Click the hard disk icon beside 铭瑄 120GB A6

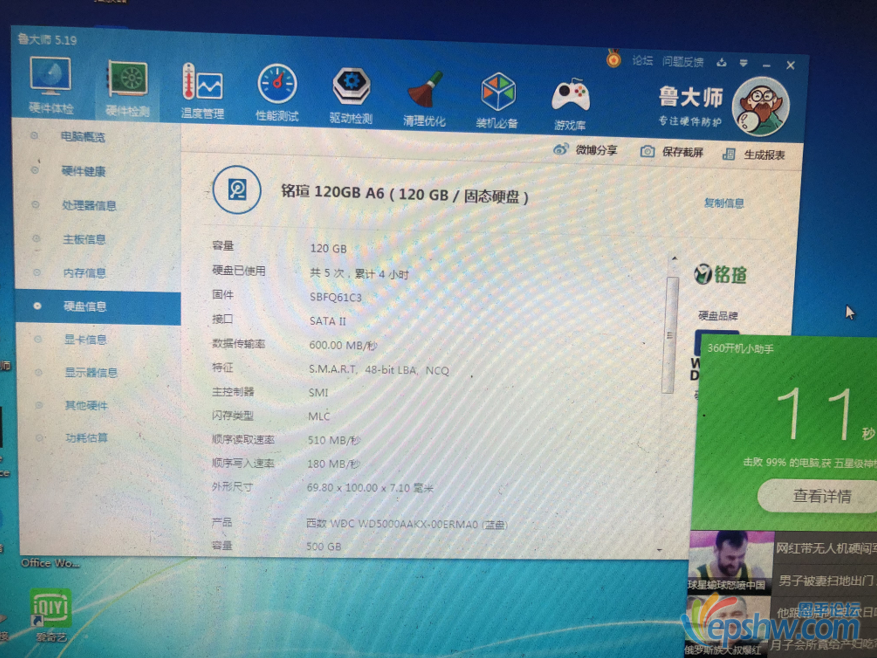[x=237, y=190]
